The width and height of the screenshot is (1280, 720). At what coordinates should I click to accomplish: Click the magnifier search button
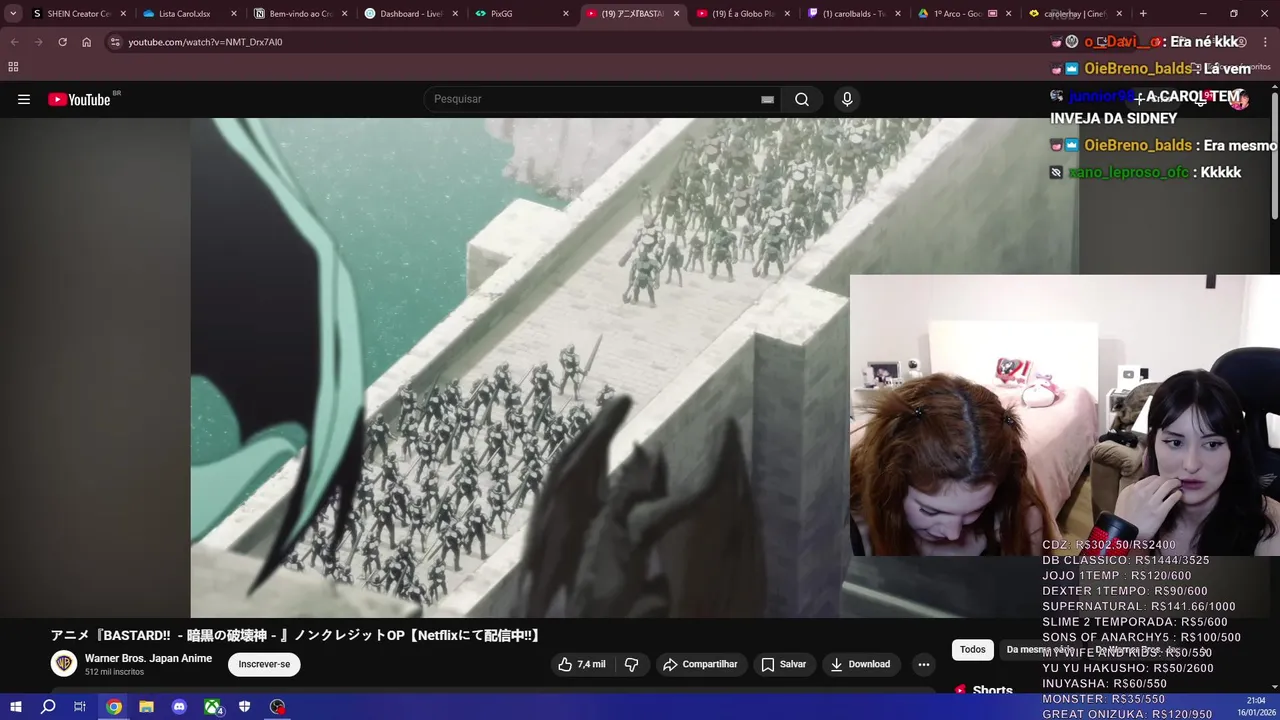(802, 99)
